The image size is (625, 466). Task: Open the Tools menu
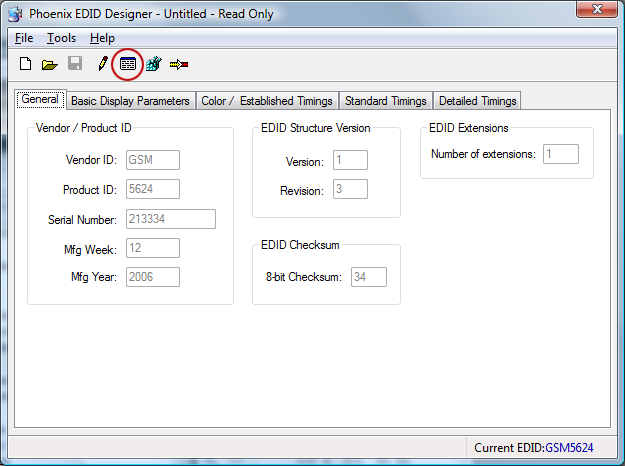tap(61, 38)
